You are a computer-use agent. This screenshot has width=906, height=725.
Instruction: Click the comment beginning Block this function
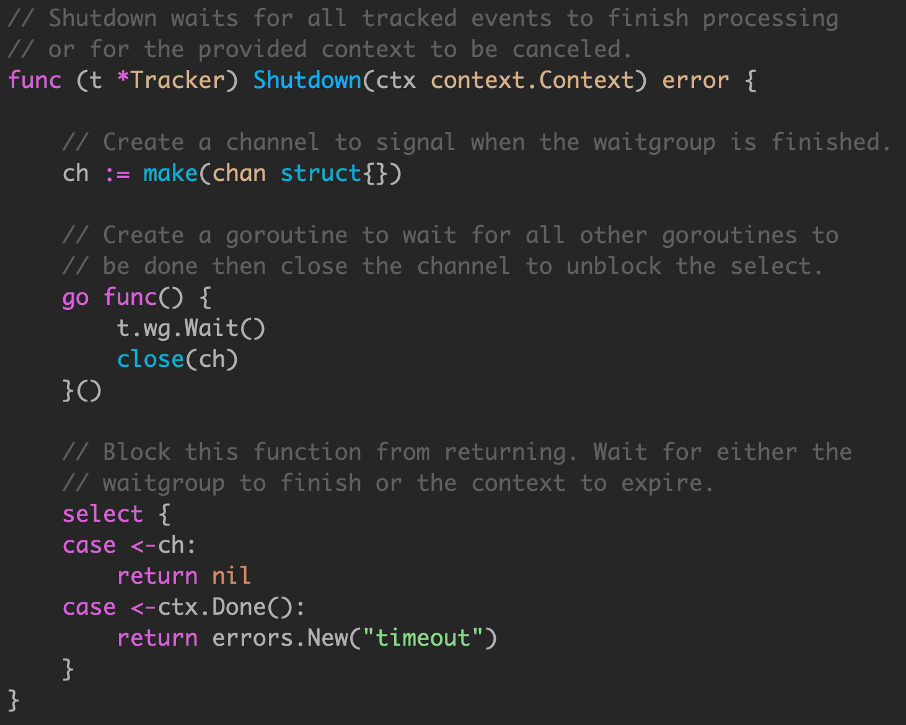point(457,452)
